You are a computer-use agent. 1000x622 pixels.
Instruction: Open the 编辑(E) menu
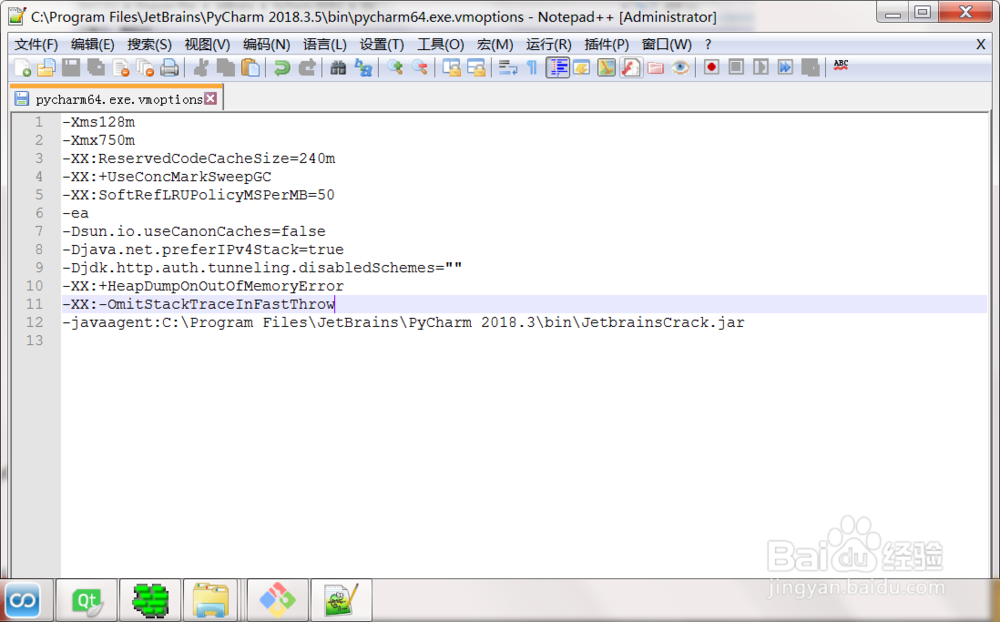click(92, 44)
